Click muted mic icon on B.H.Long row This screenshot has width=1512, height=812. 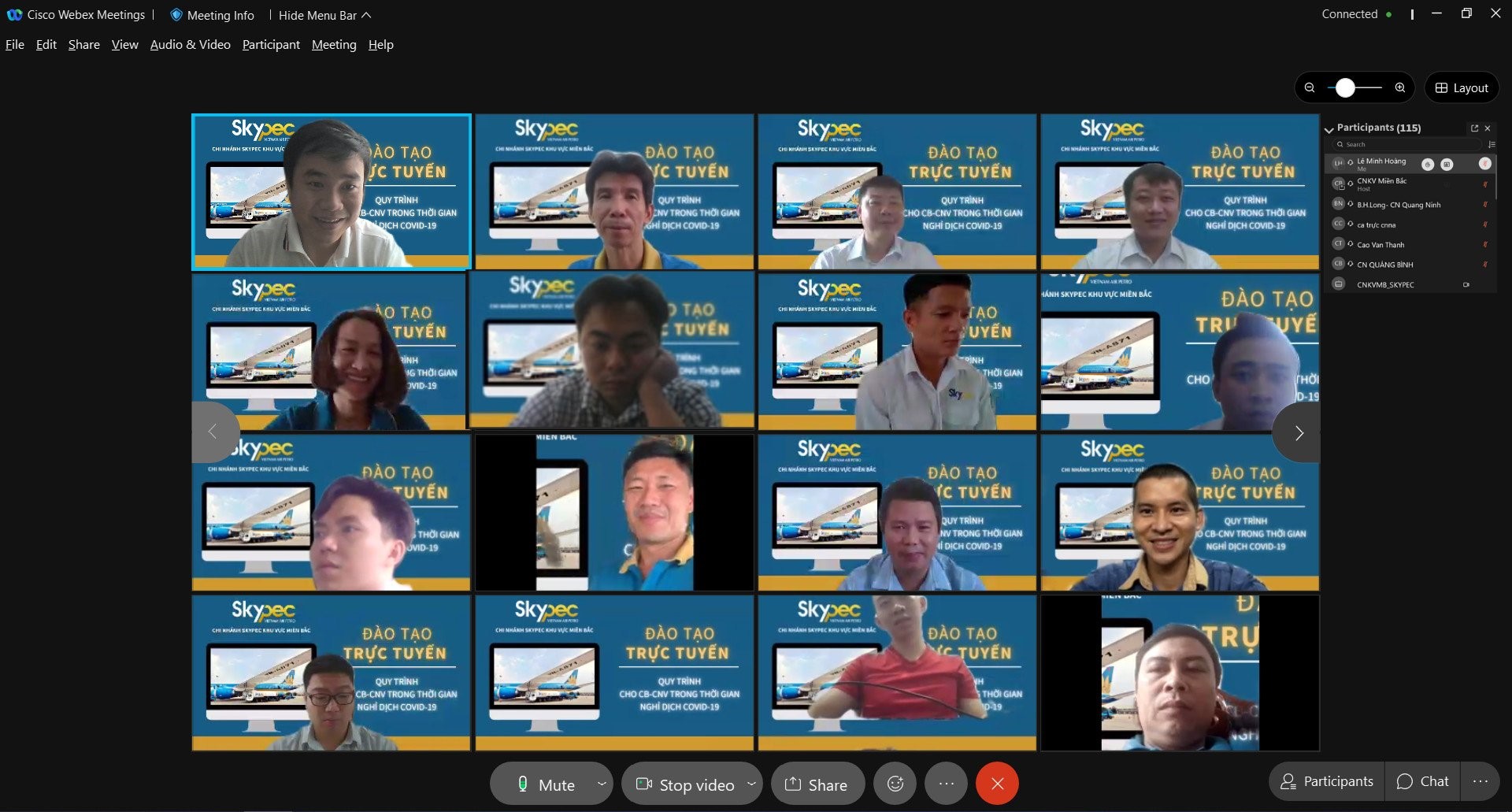(1486, 205)
